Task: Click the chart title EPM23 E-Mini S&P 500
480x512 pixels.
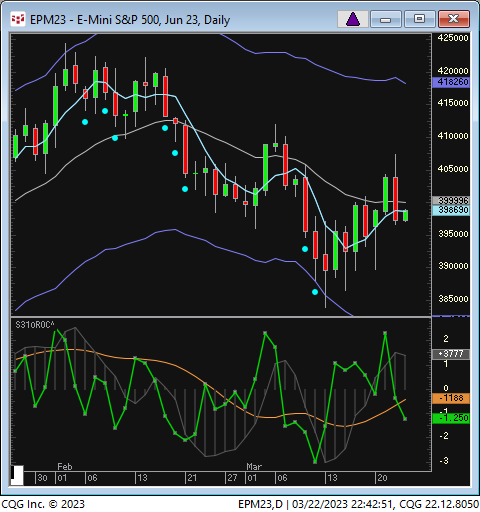Action: pos(130,20)
